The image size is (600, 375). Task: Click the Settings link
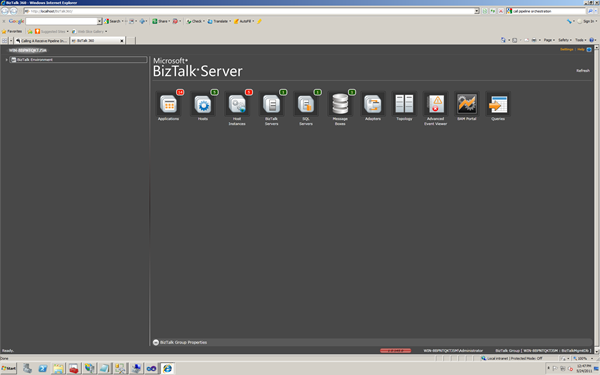(567, 49)
